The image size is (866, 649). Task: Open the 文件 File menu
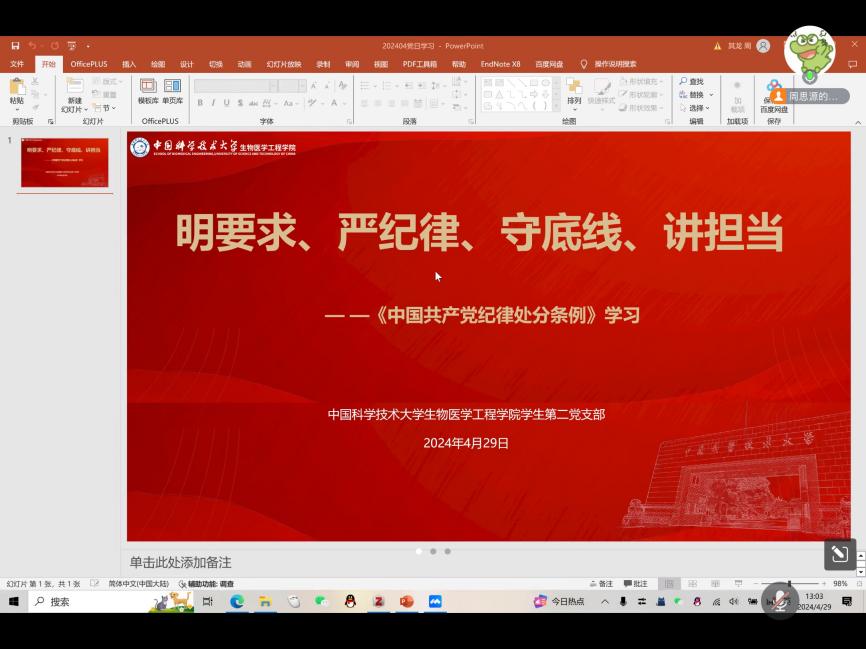17,64
